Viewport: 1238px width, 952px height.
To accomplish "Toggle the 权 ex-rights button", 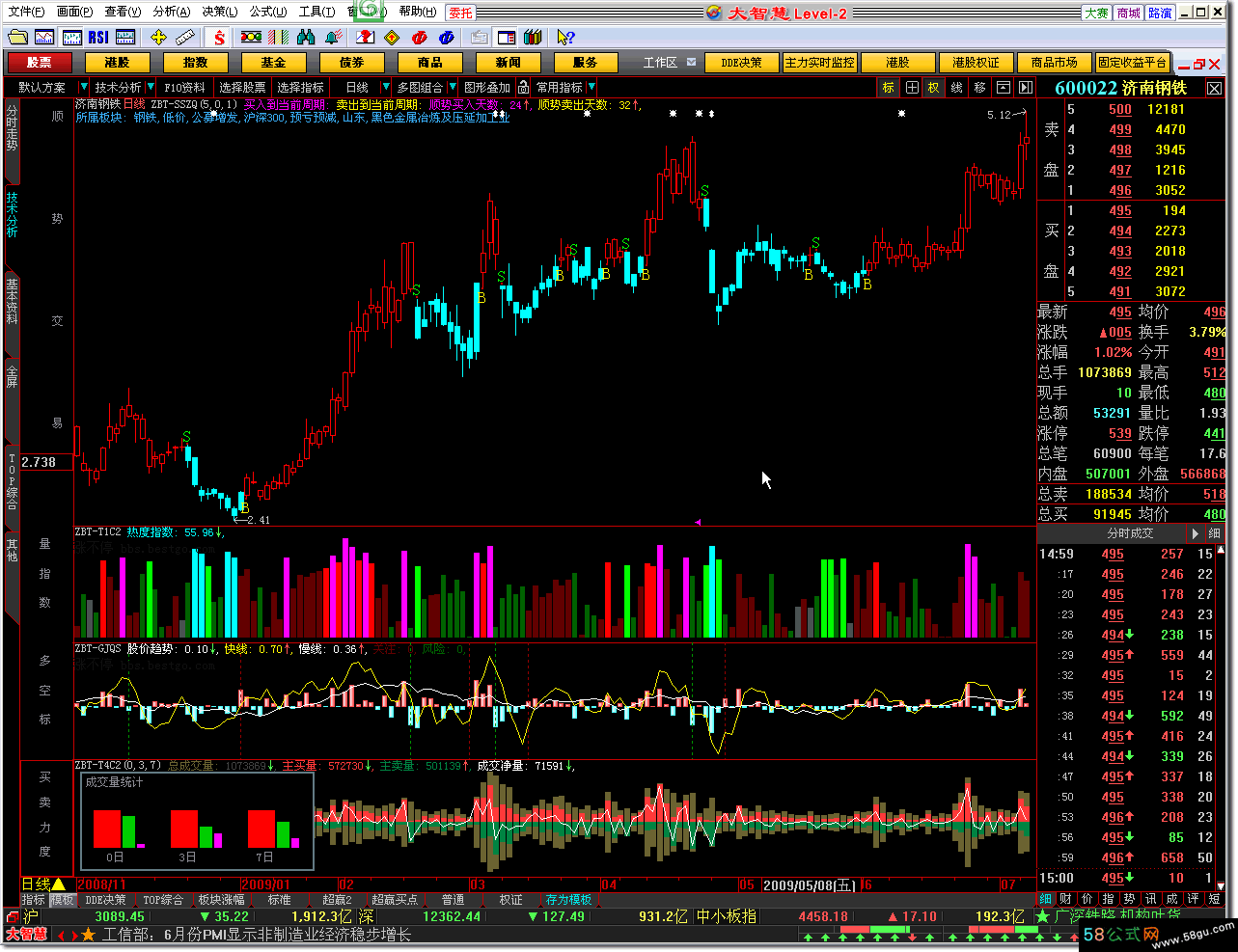I will (x=933, y=87).
